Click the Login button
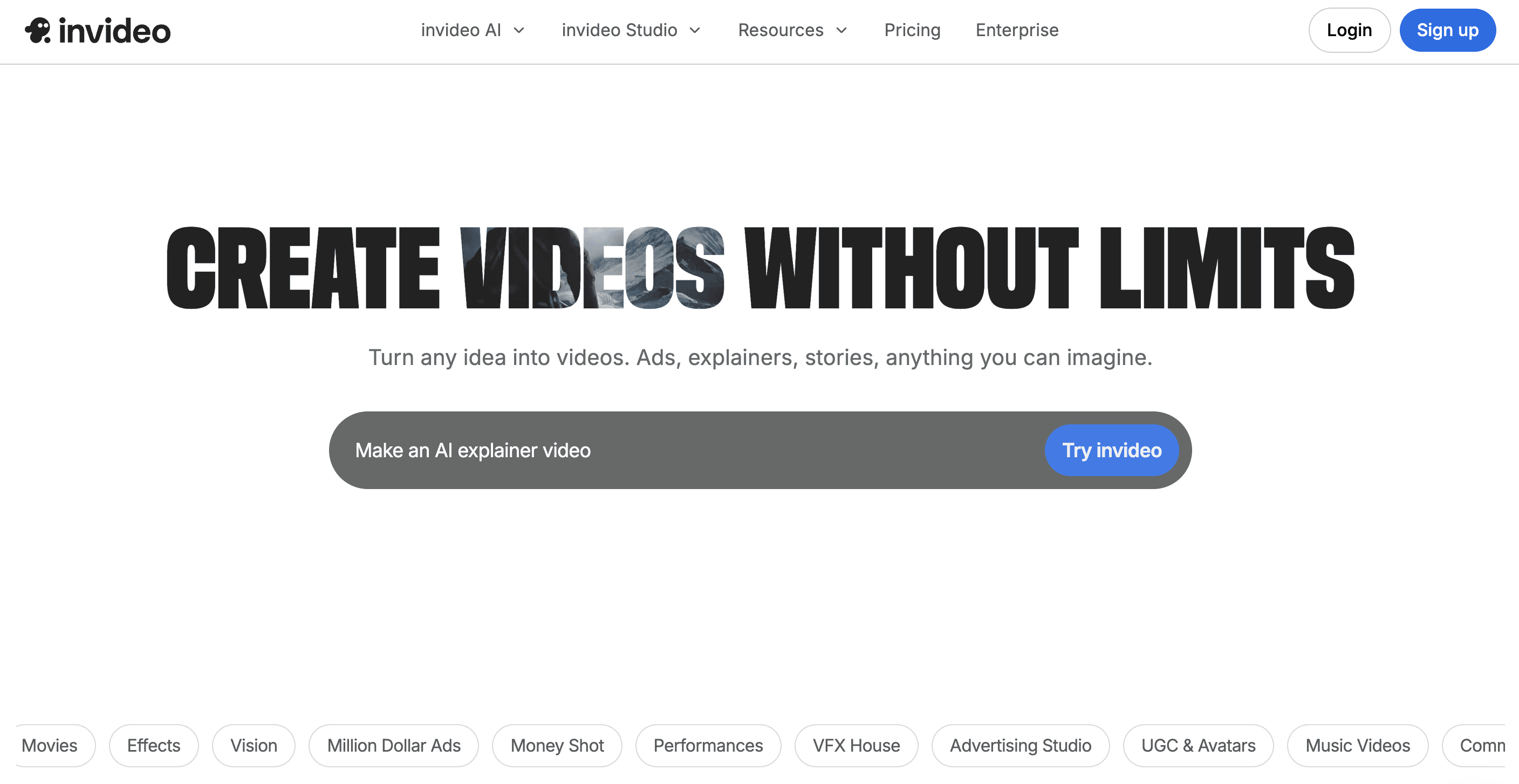This screenshot has width=1519, height=784. [1349, 30]
